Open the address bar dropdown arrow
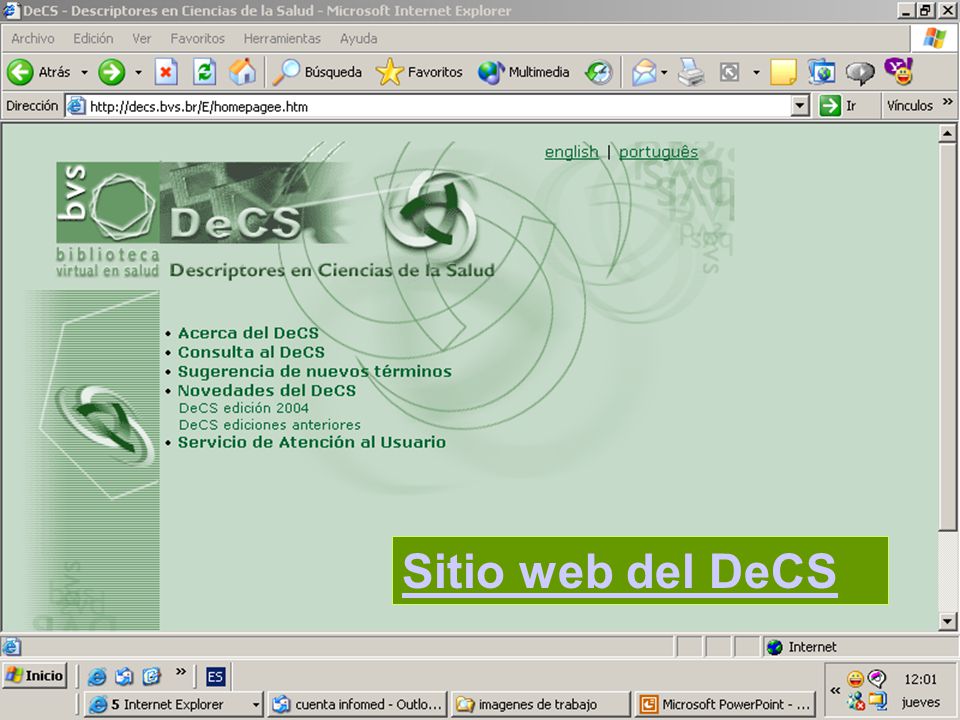Screen dimensions: 960x720 [x=799, y=106]
